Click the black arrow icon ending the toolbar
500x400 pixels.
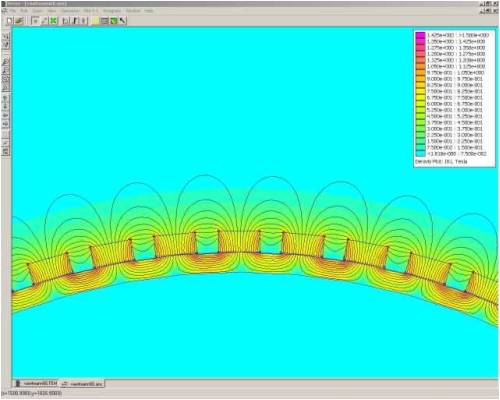(x=123, y=21)
